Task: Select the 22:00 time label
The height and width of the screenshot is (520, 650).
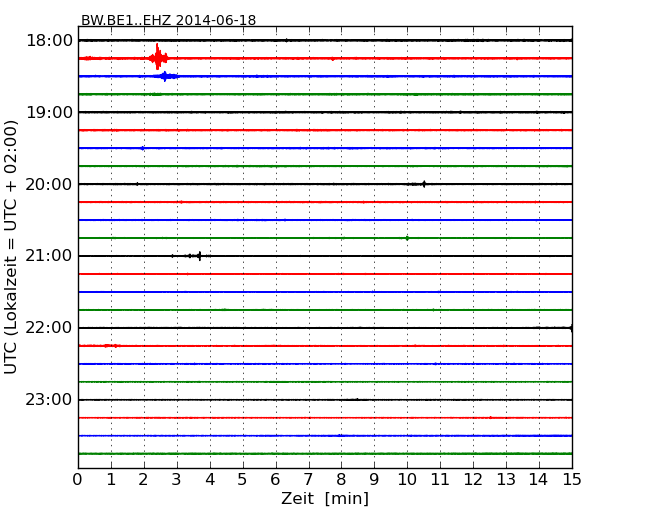Action: coord(49,328)
